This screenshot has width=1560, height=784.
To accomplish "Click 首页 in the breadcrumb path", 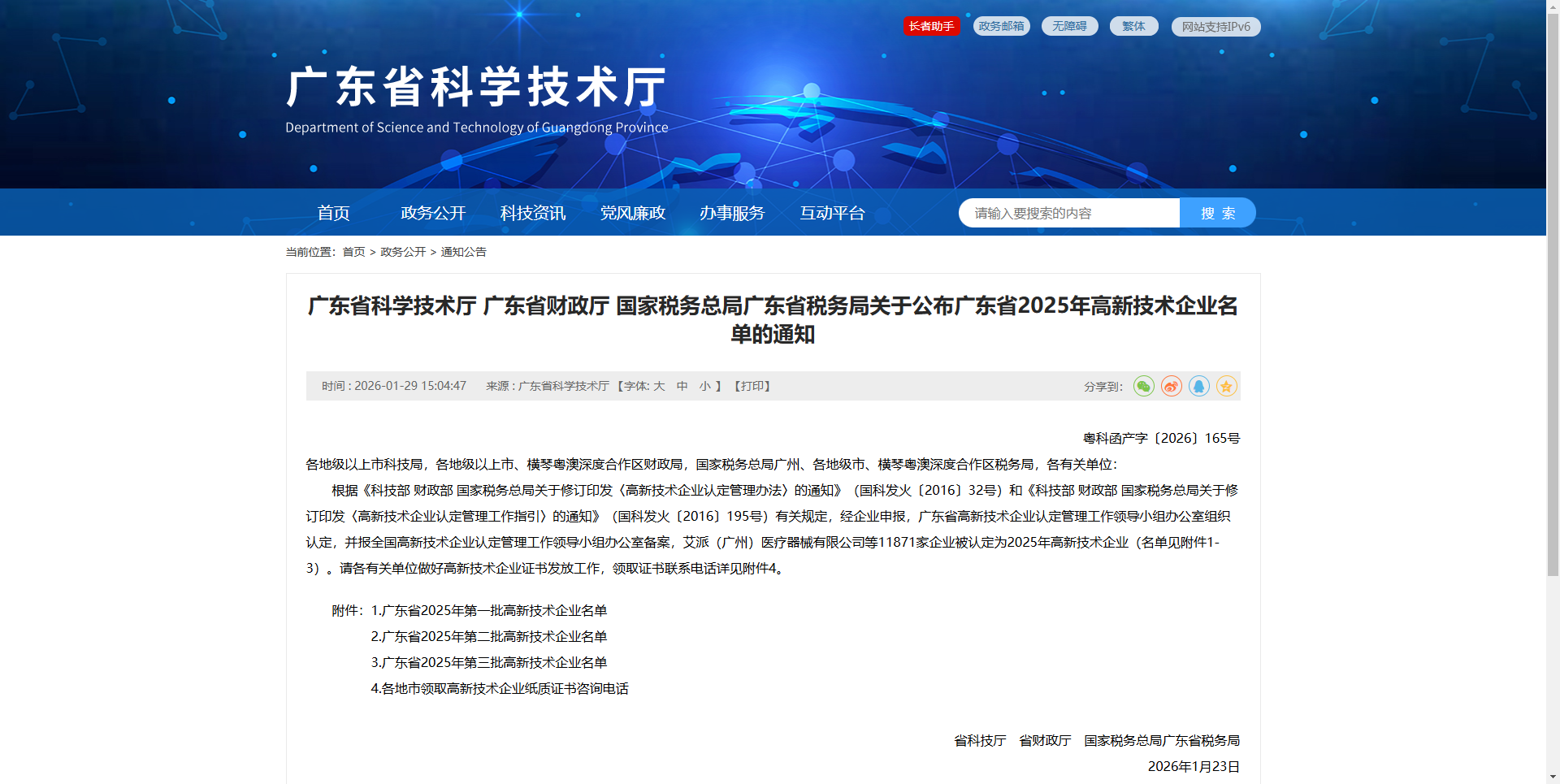I will pos(353,252).
